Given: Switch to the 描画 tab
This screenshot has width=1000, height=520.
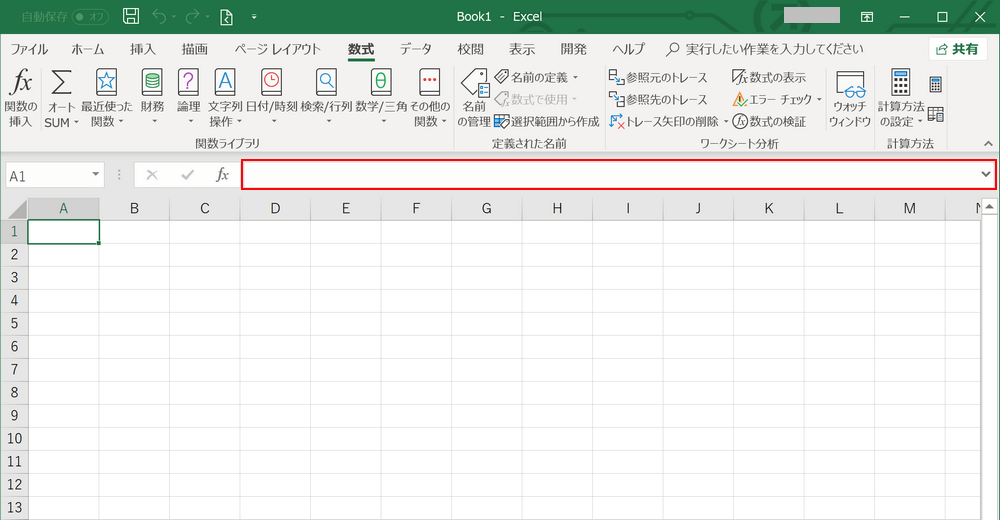Looking at the screenshot, I should [195, 49].
